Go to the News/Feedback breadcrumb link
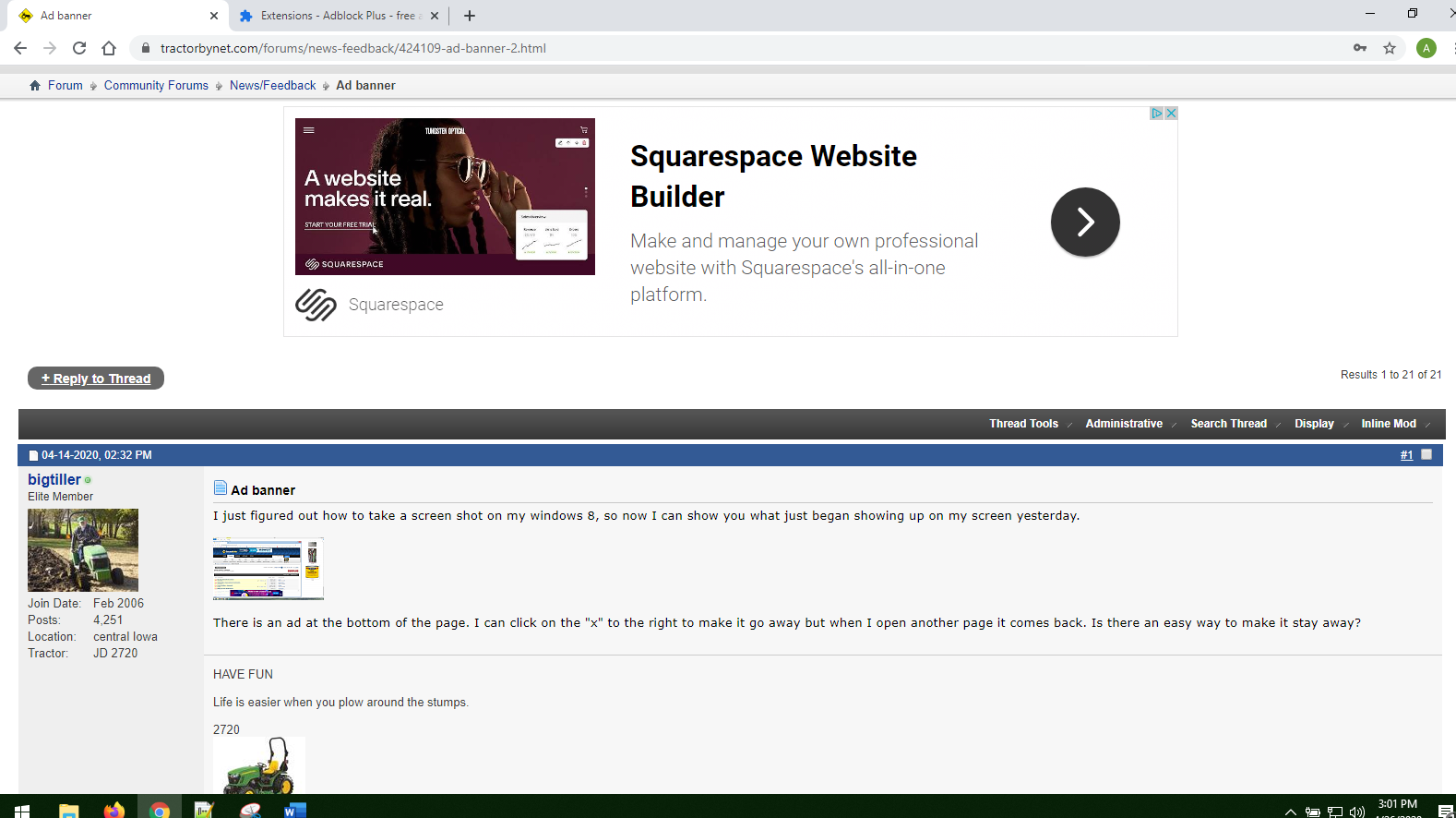Image resolution: width=1456 pixels, height=818 pixels. tap(272, 85)
